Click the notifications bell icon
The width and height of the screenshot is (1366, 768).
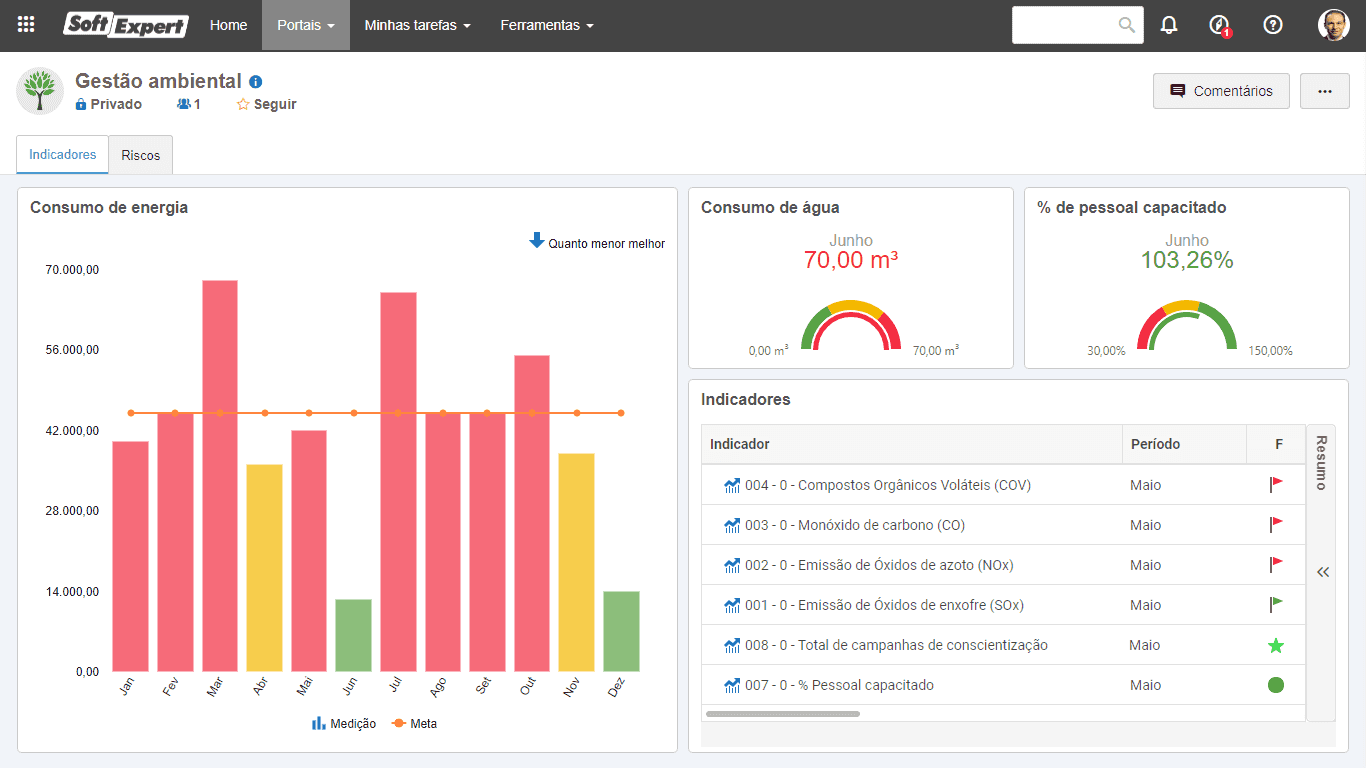[x=1169, y=25]
